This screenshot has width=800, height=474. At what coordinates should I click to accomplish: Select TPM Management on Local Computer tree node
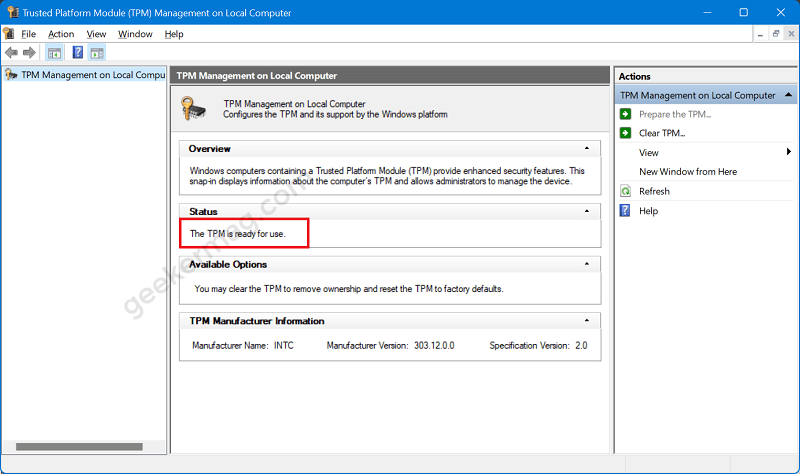pyautogui.click(x=84, y=75)
